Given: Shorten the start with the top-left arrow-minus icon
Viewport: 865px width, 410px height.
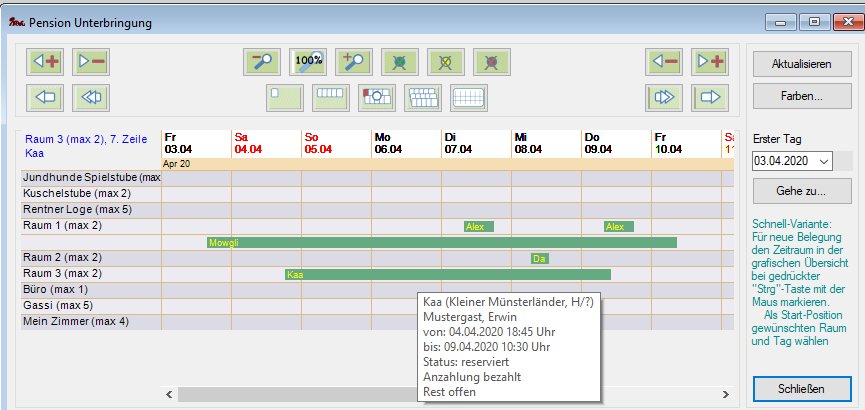Looking at the screenshot, I should pos(92,61).
